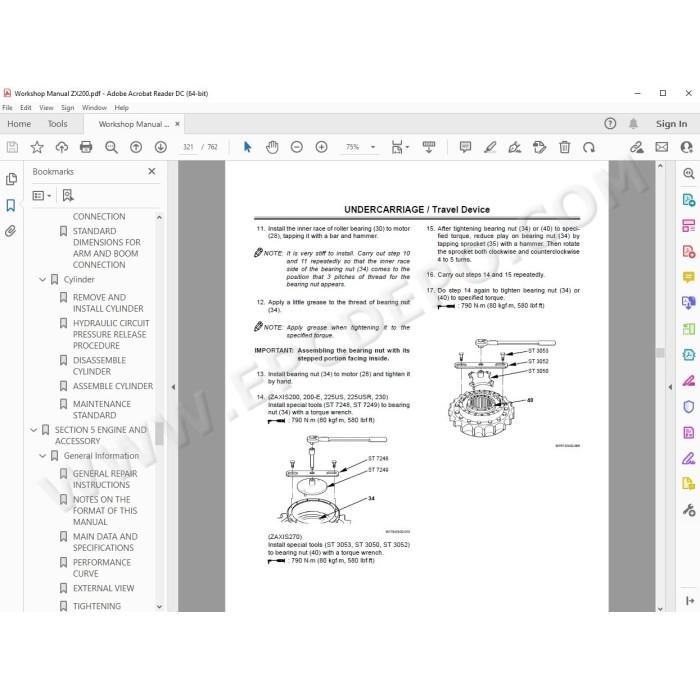Click the bookmarks list scrollbar thumb
Screen dimensions: 700x700
tap(159, 434)
